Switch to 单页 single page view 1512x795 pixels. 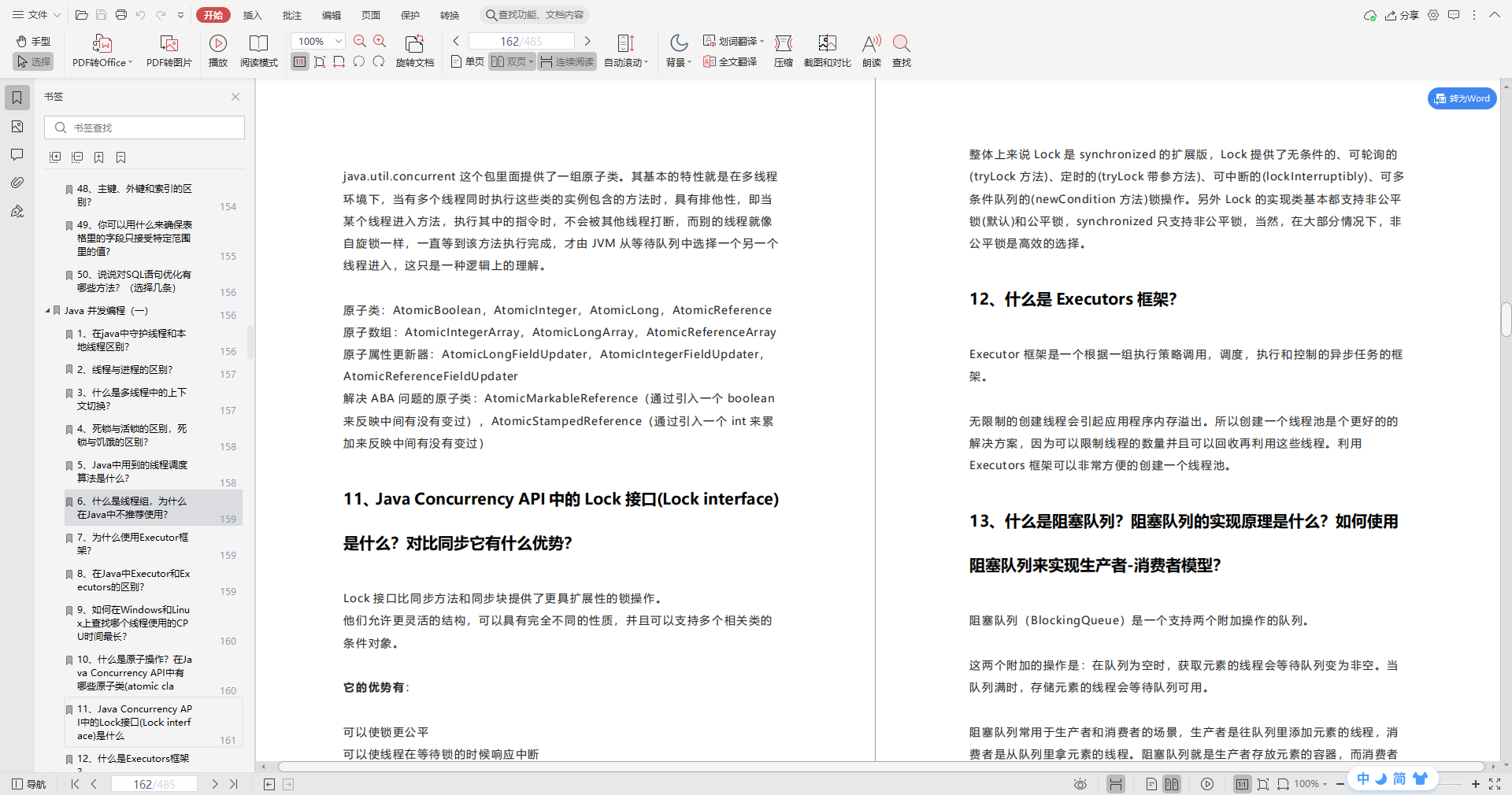[x=468, y=61]
